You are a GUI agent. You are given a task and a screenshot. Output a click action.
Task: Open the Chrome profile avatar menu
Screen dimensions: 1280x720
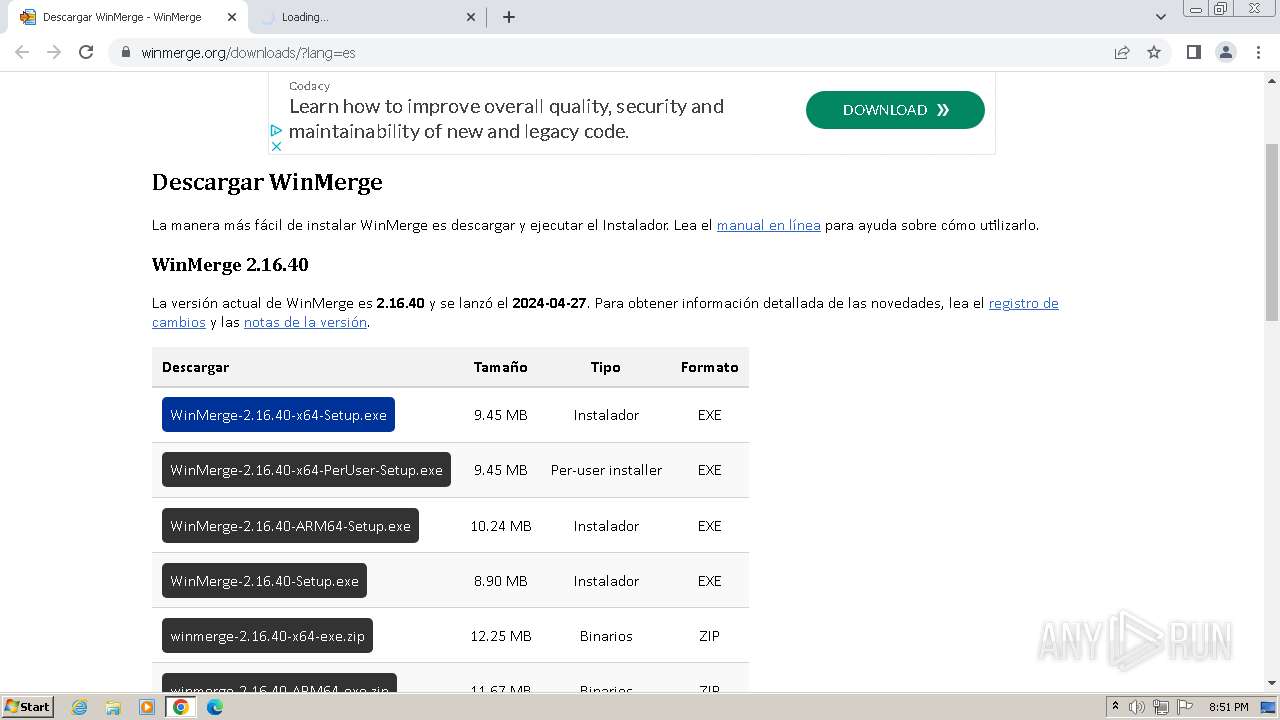tap(1226, 52)
